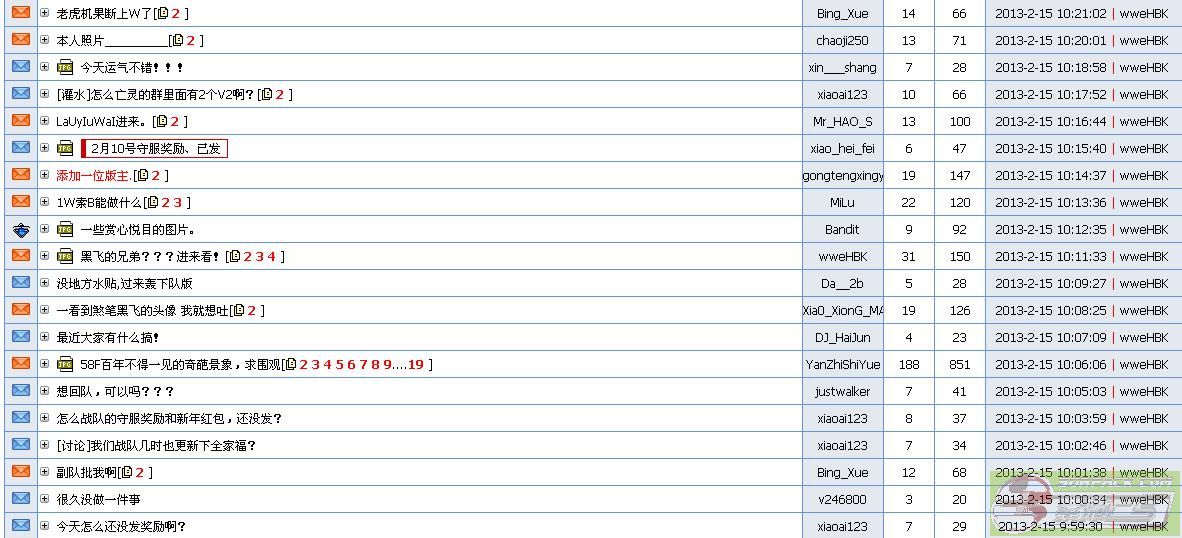Expand the thread 添加一位版主 with plus box

click(x=45, y=175)
